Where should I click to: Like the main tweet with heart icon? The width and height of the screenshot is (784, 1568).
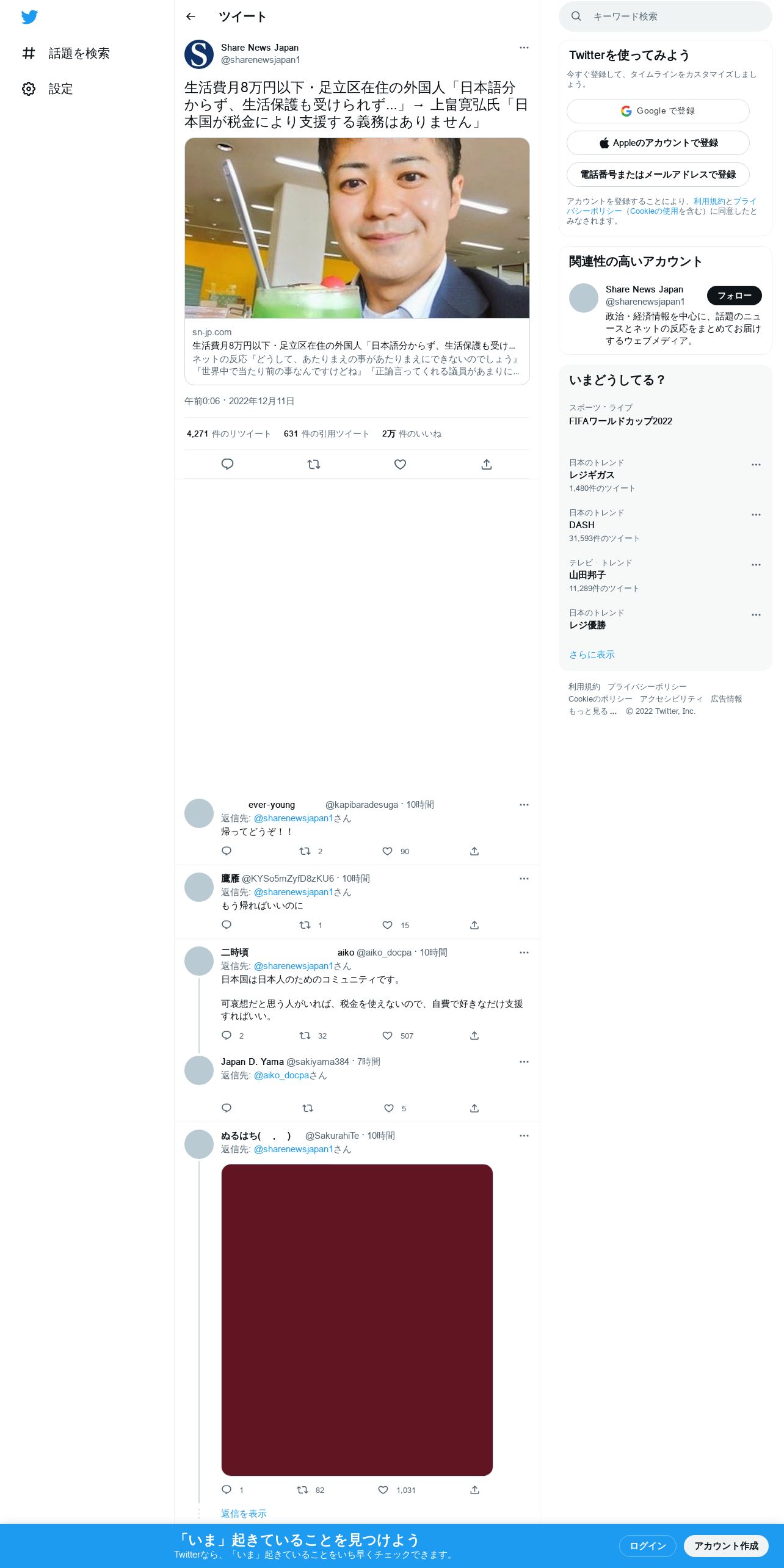click(x=400, y=464)
